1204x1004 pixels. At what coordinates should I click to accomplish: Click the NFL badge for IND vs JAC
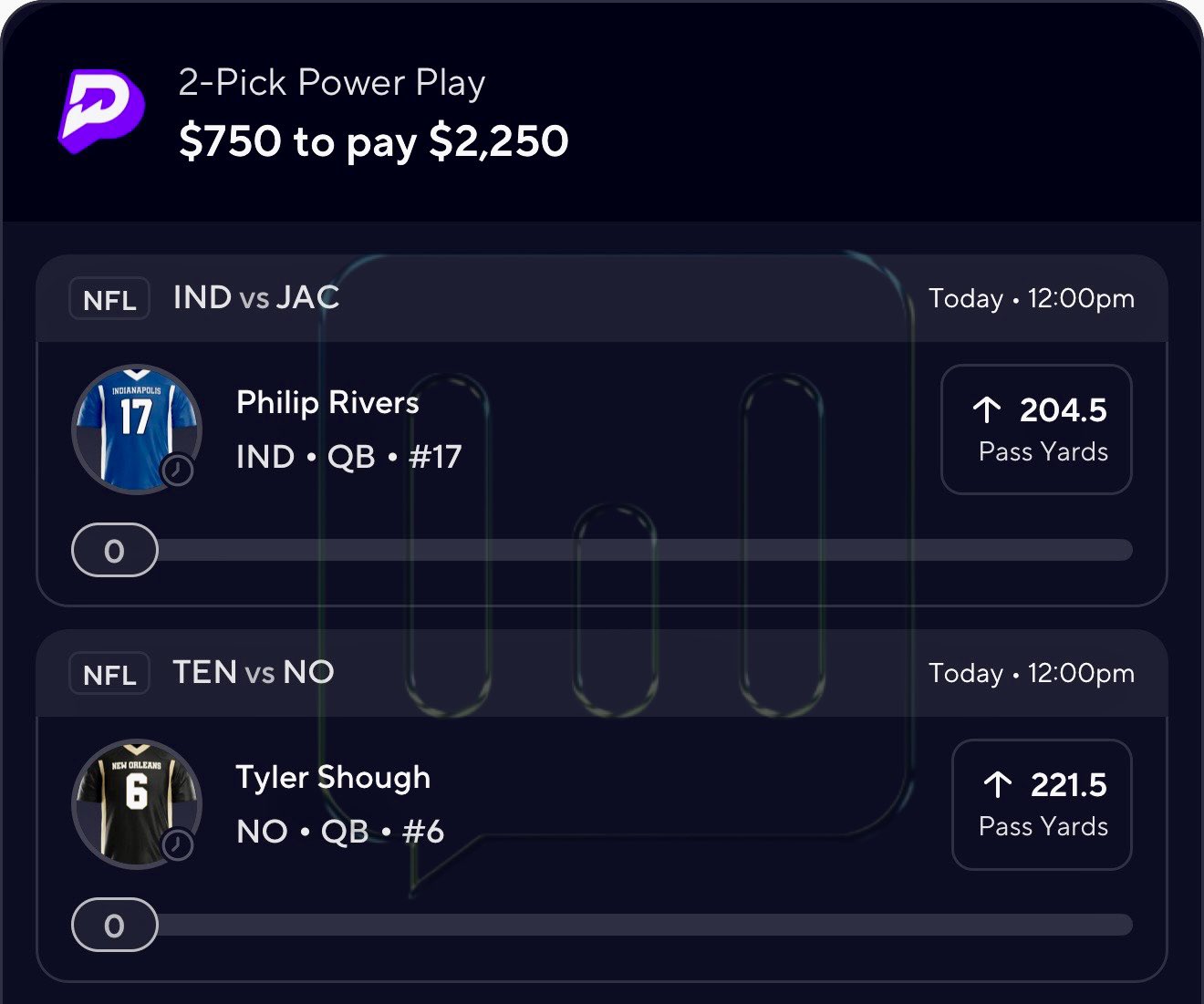pyautogui.click(x=109, y=299)
